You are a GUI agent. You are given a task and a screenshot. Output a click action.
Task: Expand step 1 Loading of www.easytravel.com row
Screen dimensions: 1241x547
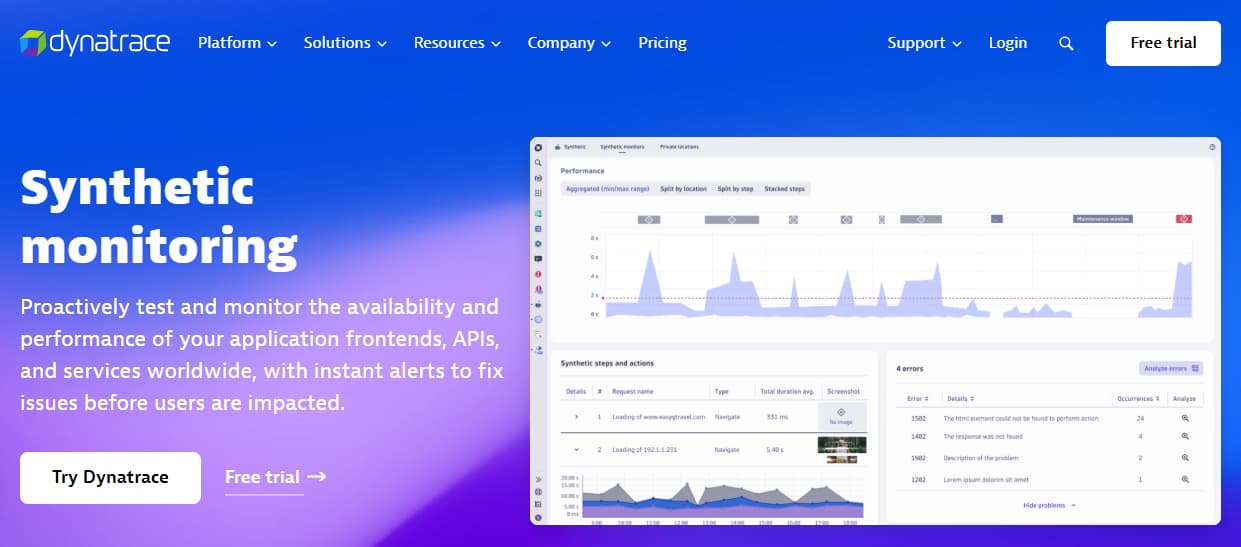click(x=576, y=416)
